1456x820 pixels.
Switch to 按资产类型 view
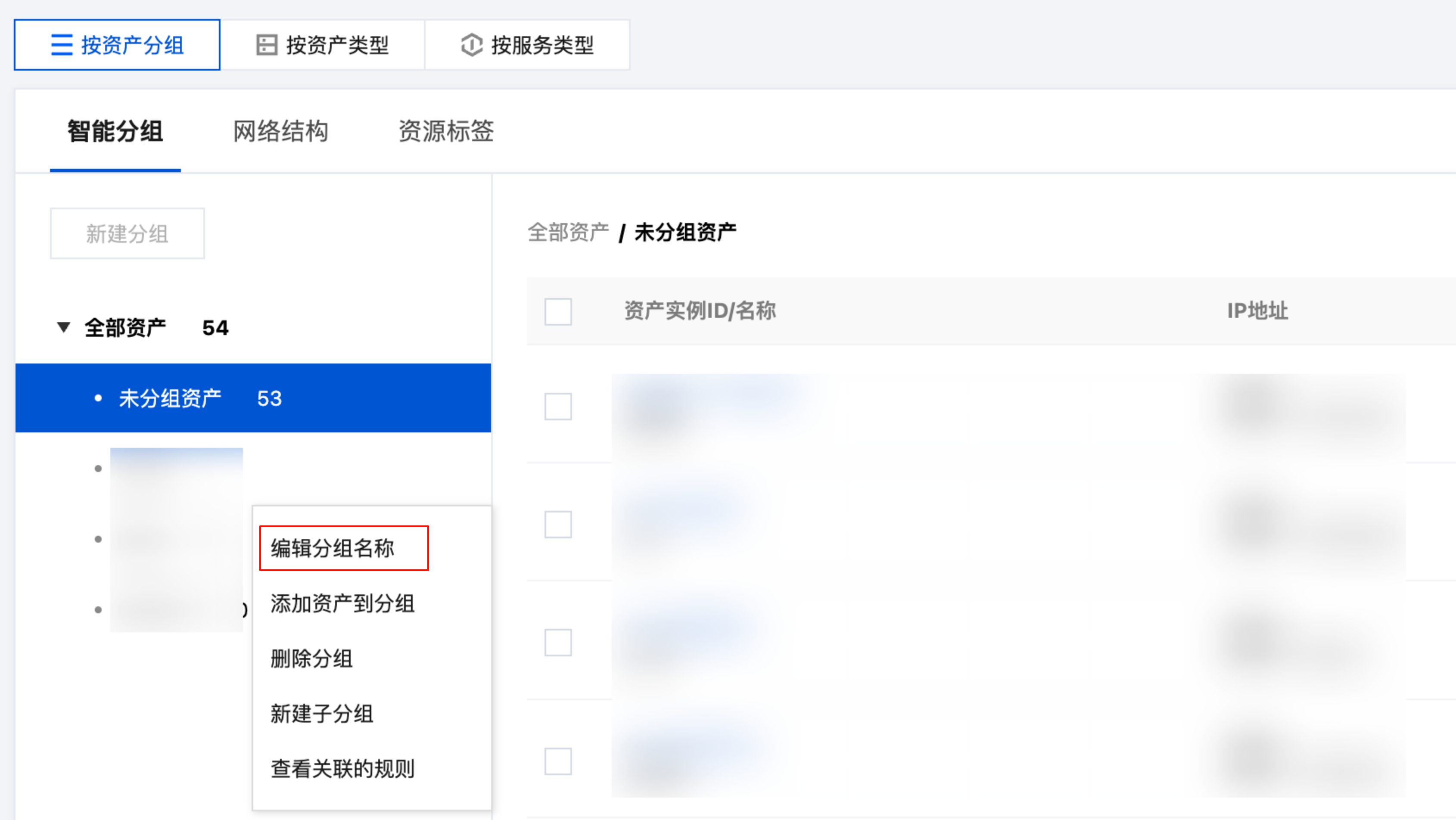pos(322,45)
